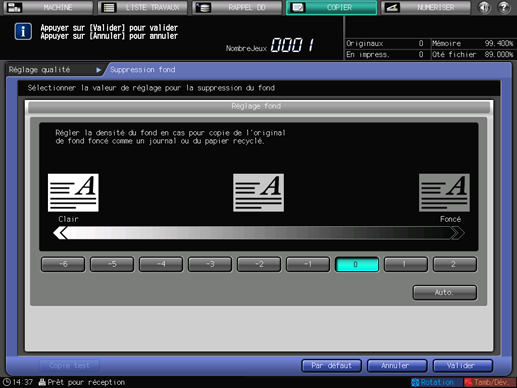
Task: Go to the NUMERISER tab
Action: tap(426, 7)
